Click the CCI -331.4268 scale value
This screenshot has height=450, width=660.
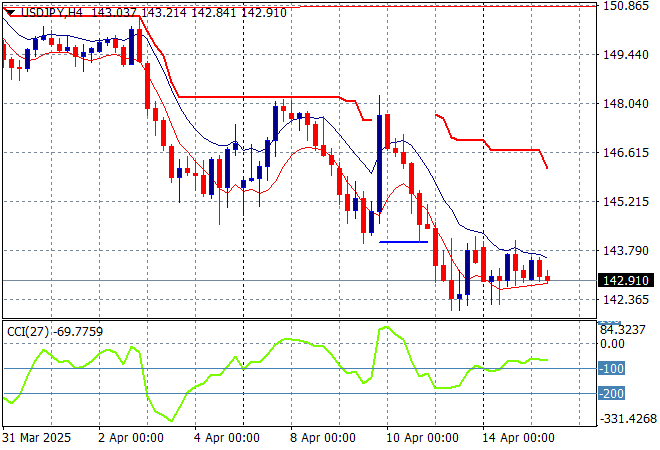point(628,419)
